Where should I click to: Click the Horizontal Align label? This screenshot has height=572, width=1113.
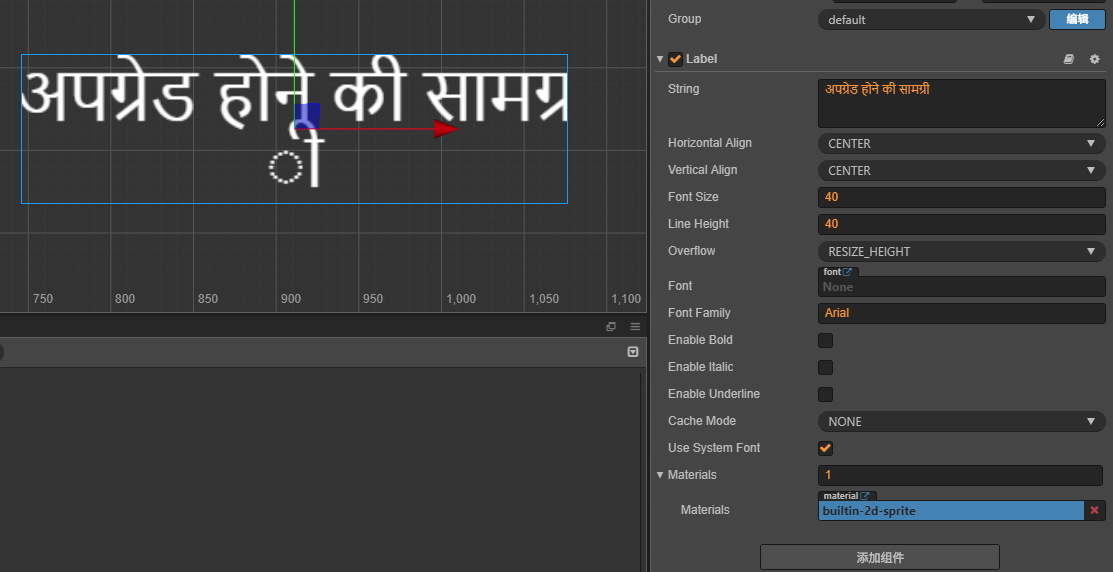[710, 143]
